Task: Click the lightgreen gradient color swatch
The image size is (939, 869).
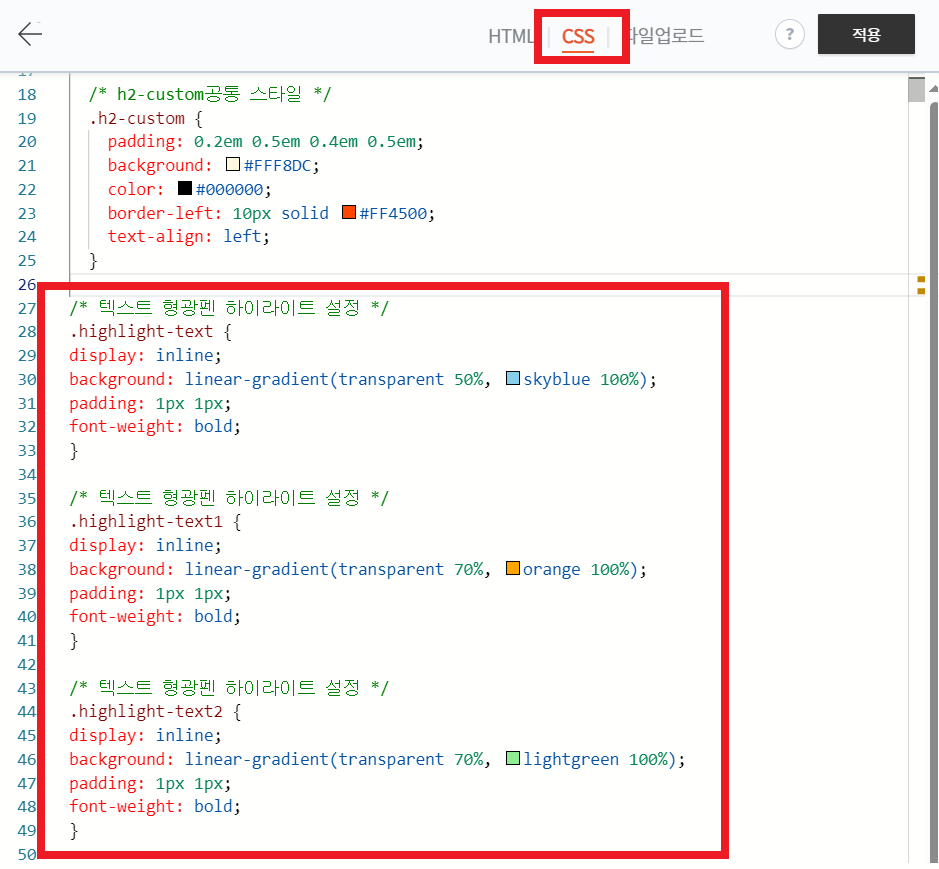Action: coord(512,758)
